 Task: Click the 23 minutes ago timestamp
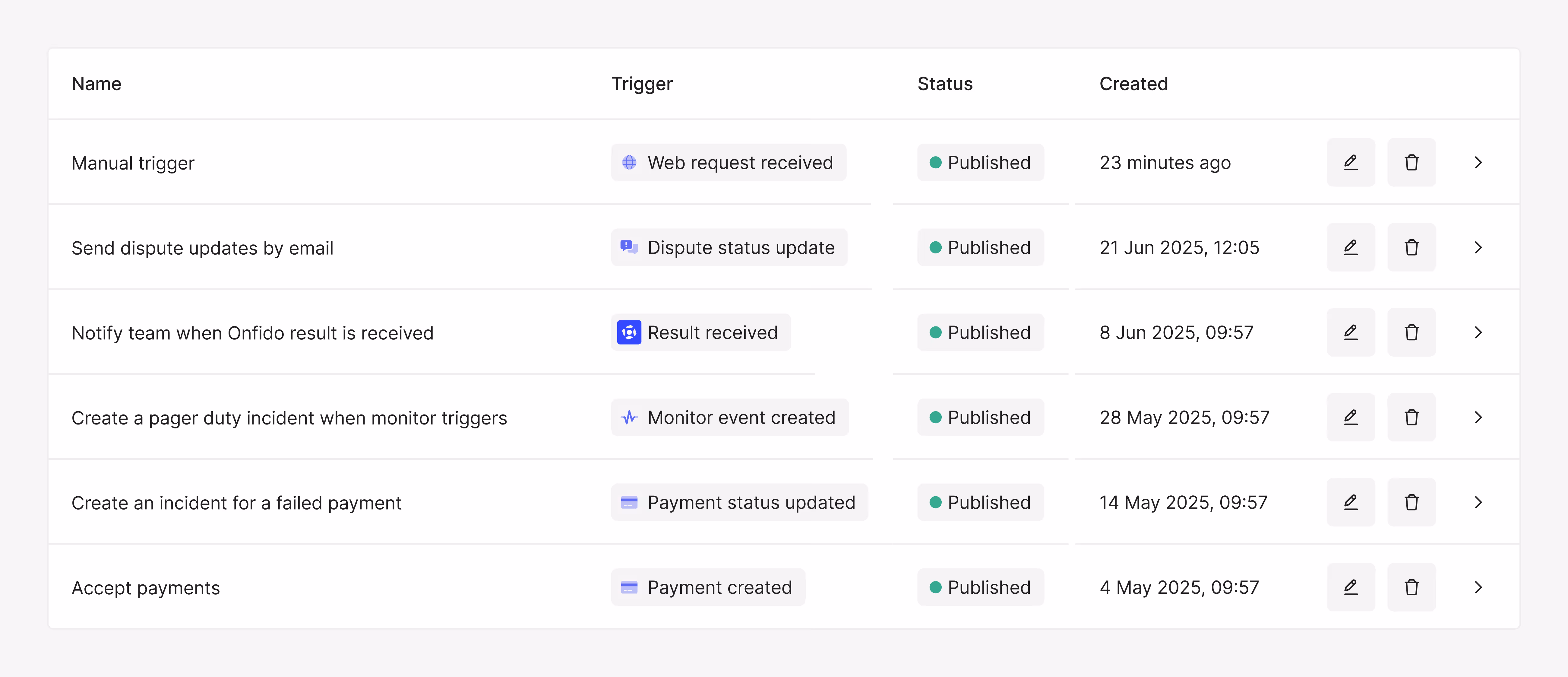(x=1165, y=163)
